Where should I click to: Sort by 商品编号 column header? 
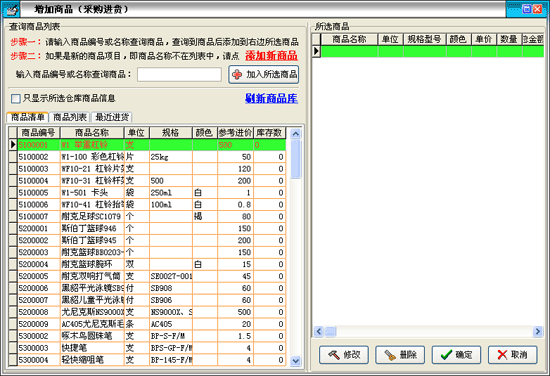[x=38, y=133]
